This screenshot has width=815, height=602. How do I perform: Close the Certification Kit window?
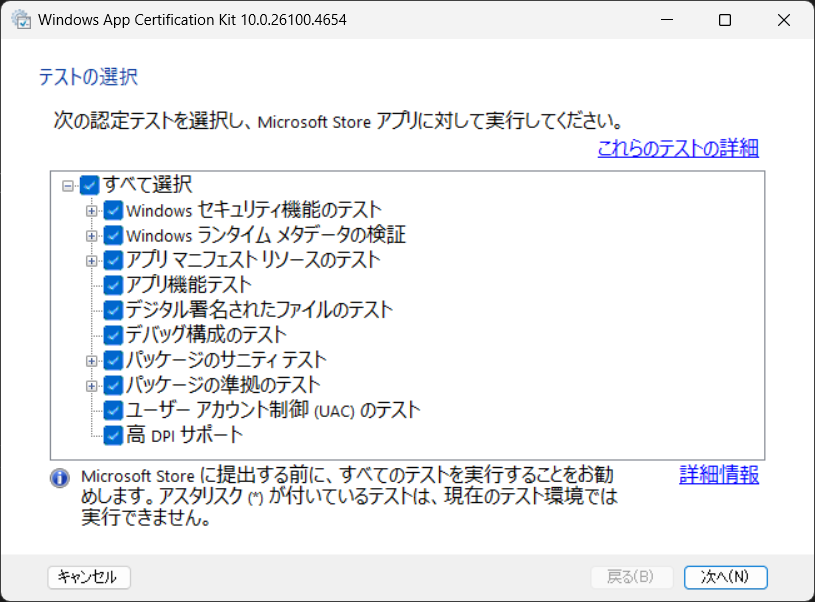[783, 20]
